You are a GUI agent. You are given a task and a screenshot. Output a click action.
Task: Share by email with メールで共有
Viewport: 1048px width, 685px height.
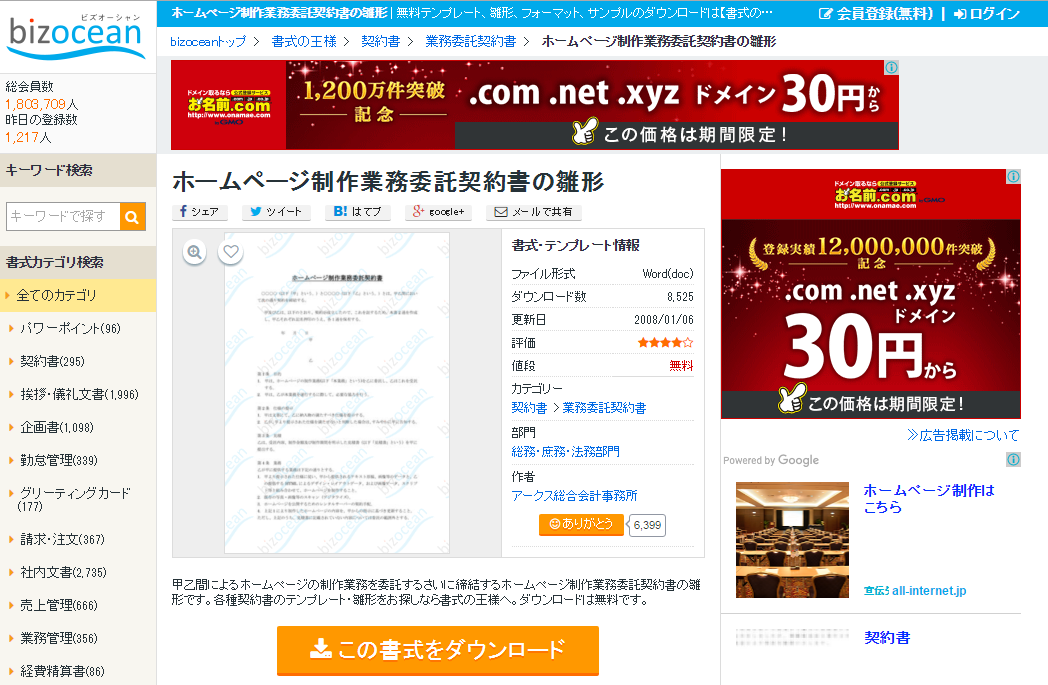533,212
